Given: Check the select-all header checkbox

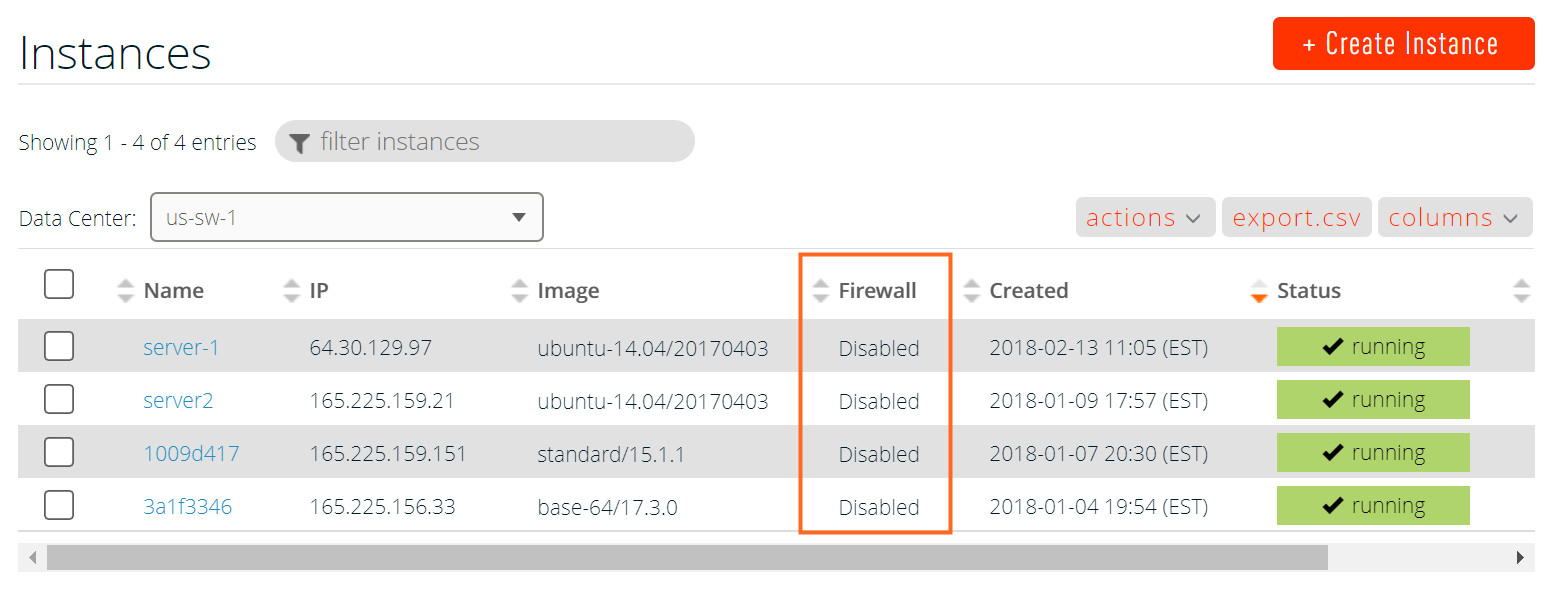Looking at the screenshot, I should click(59, 285).
